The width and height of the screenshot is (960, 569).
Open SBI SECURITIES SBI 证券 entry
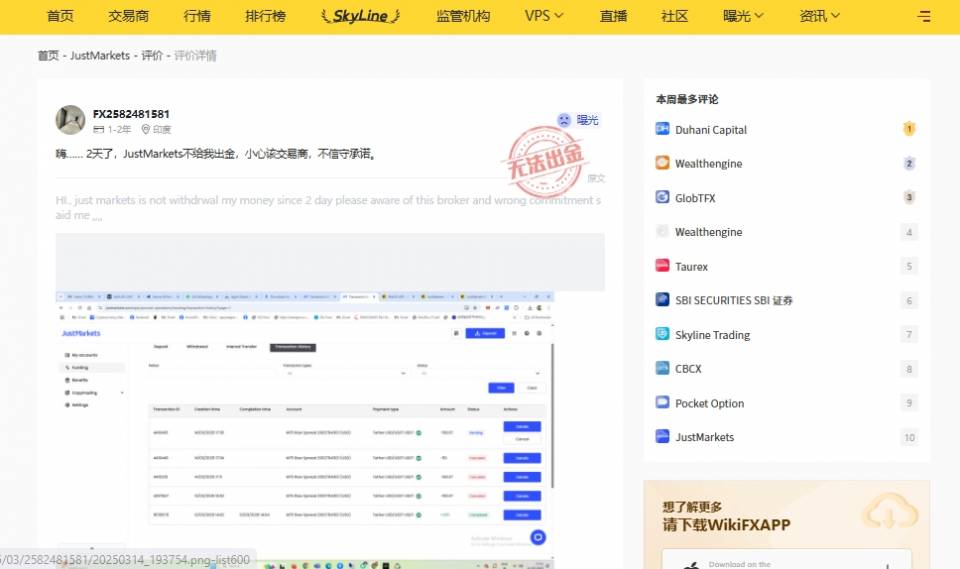733,300
